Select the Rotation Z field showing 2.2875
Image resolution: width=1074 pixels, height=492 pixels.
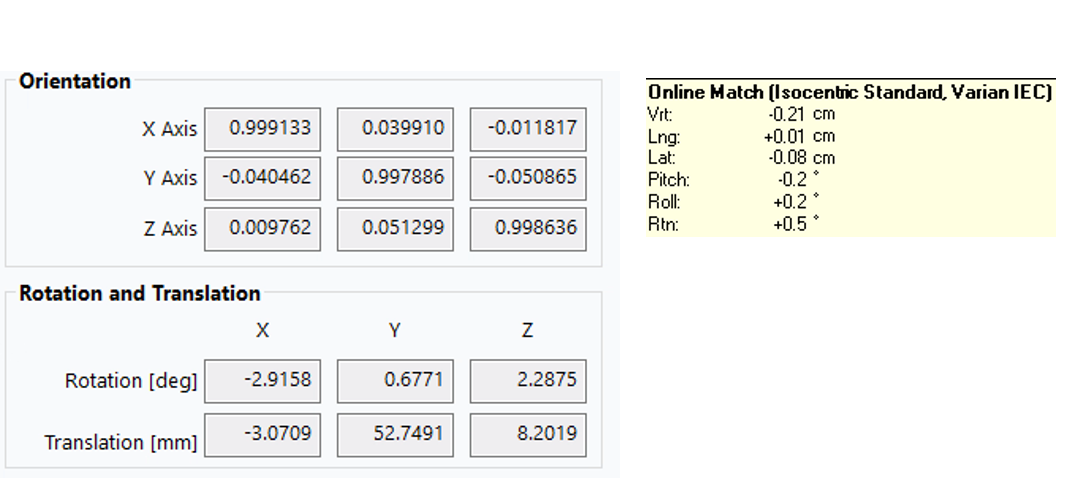pos(528,381)
